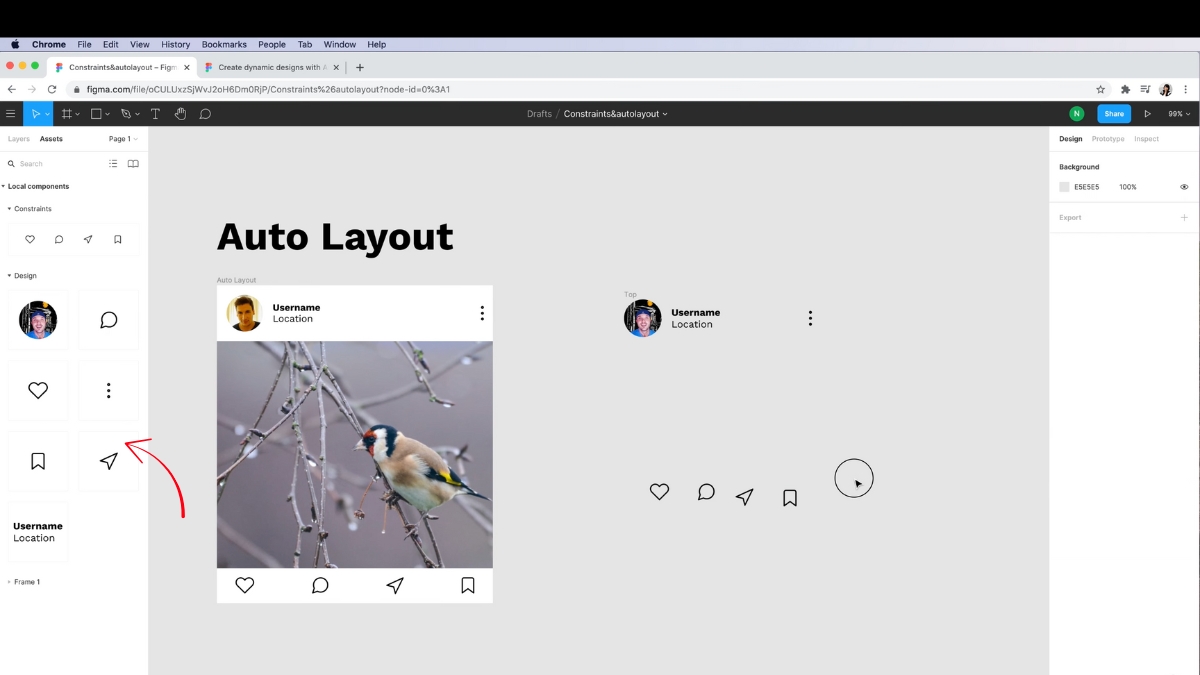Open shape tools dropdown arrow
The height and width of the screenshot is (675, 1200).
pyautogui.click(x=108, y=115)
